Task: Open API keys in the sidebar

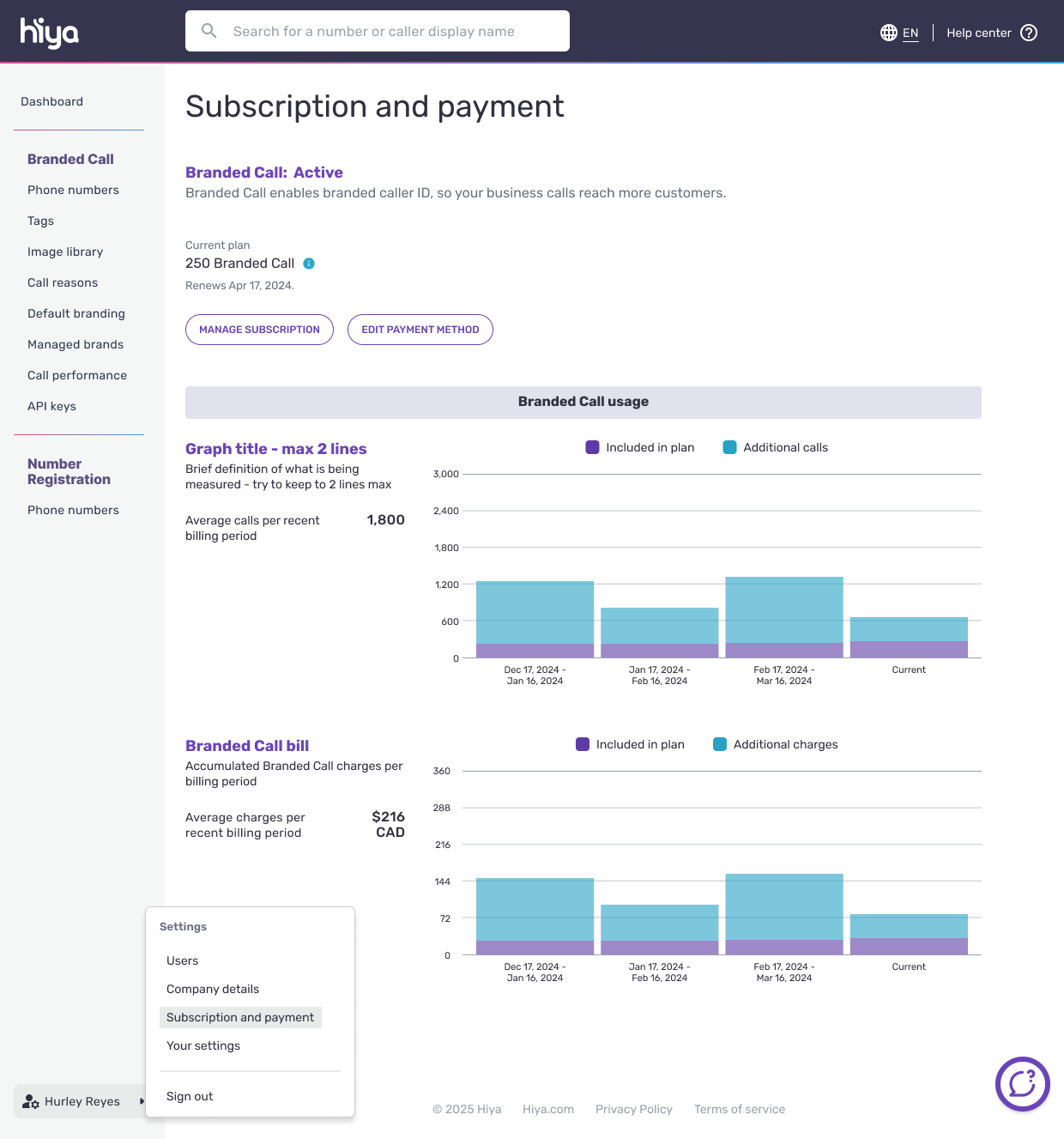Action: 51,406
